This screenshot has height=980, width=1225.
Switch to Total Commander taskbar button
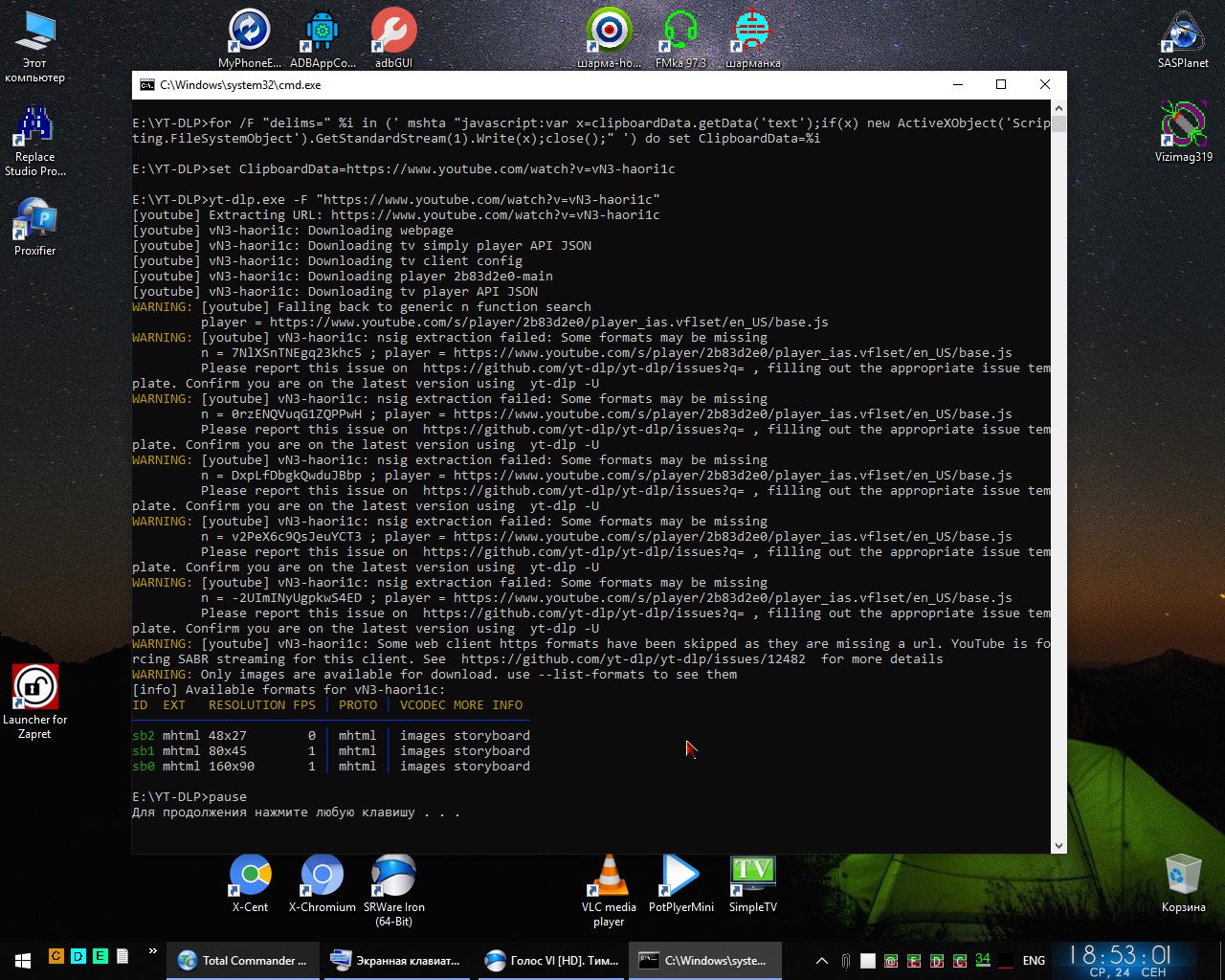pyautogui.click(x=243, y=960)
